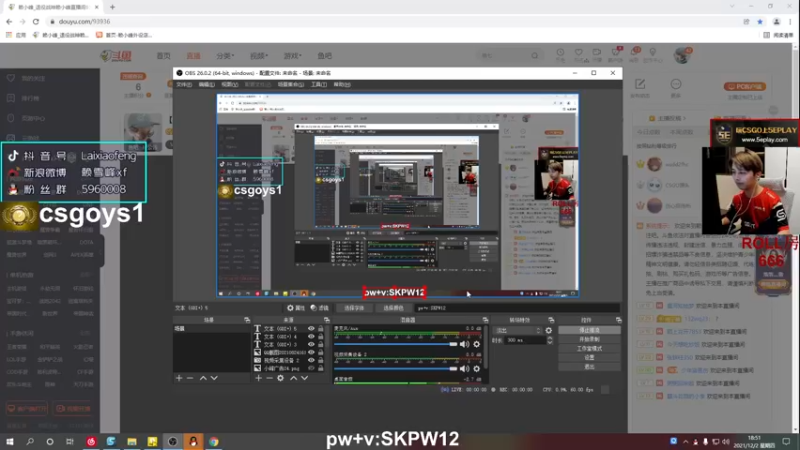Image resolution: width=800 pixels, height=450 pixels.
Task: Click the text field next to 选择颜色
Action: [x=516, y=308]
